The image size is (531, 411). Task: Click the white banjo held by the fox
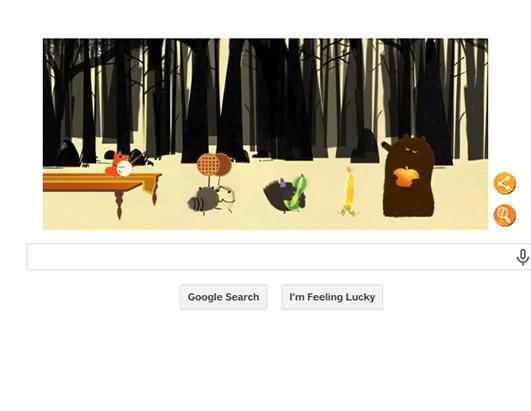[124, 168]
